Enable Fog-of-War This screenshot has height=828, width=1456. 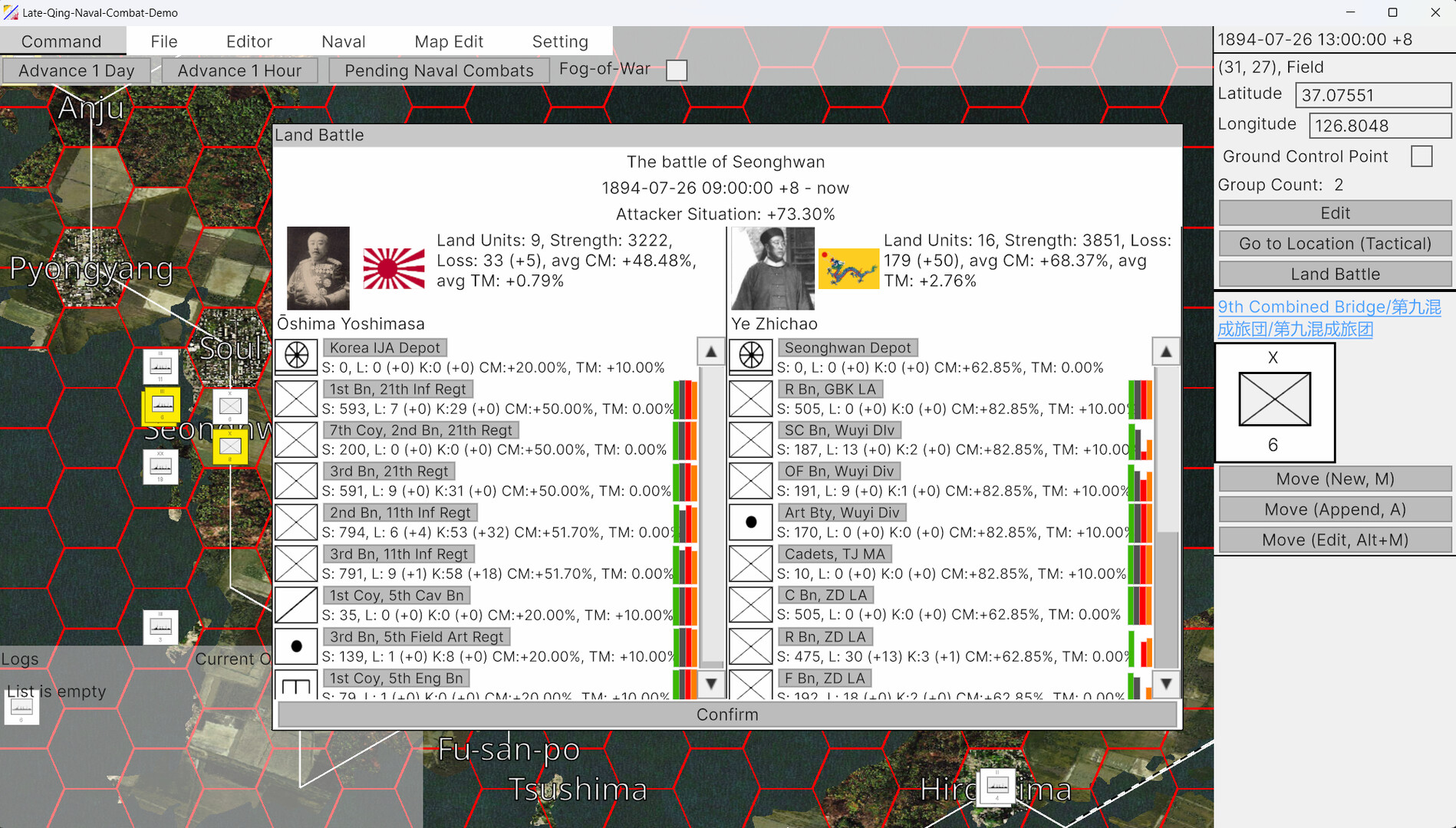[677, 70]
